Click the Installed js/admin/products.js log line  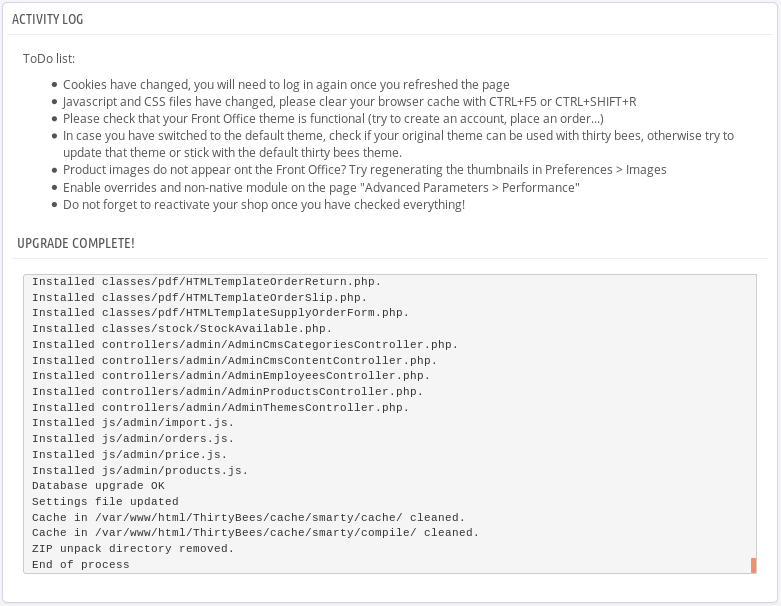(x=140, y=470)
